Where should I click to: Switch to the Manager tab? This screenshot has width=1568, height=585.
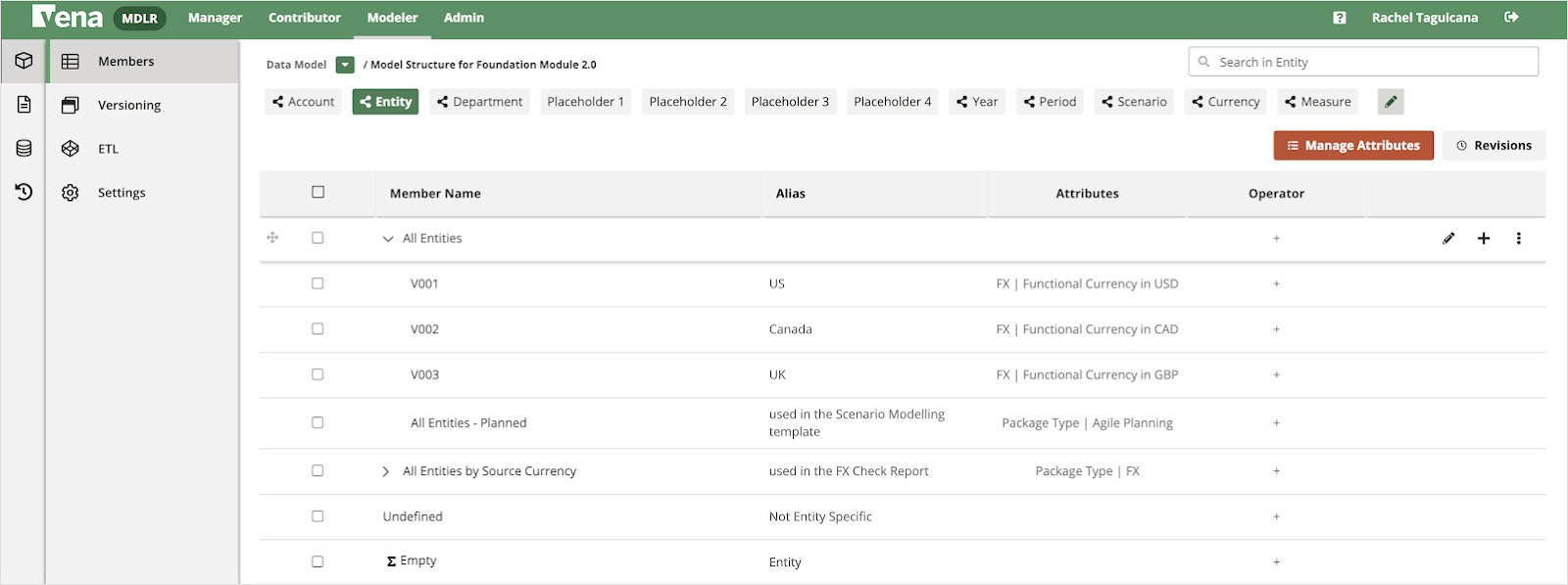pyautogui.click(x=215, y=18)
